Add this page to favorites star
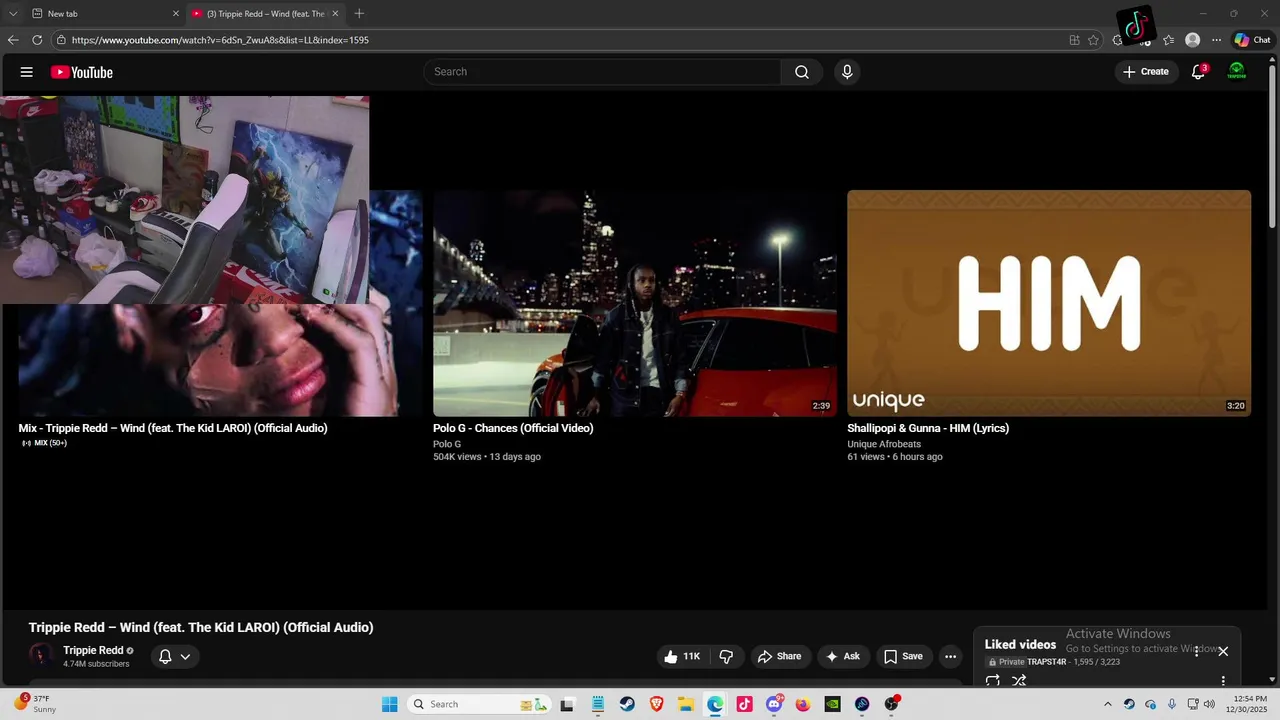 (1093, 40)
